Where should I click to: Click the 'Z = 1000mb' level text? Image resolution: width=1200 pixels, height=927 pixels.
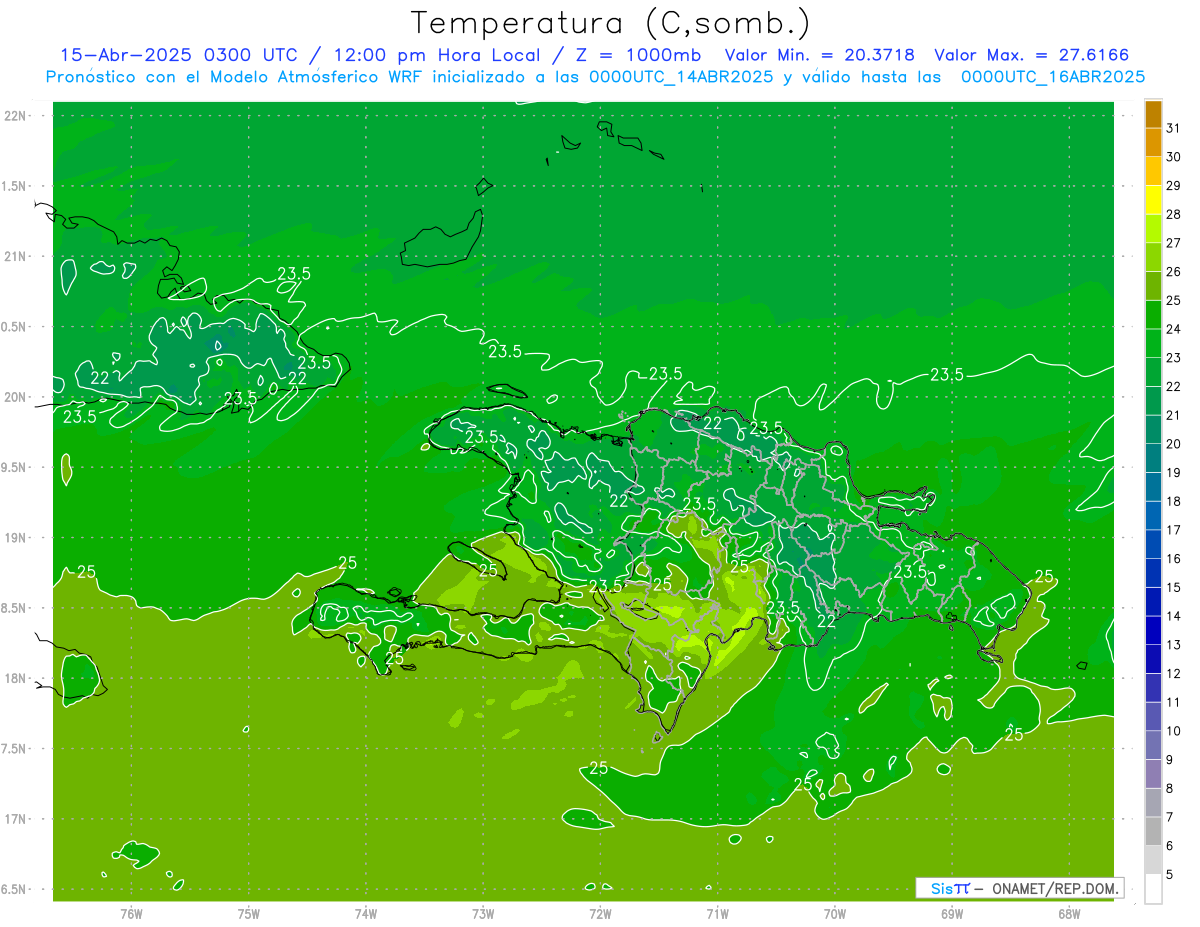640,55
